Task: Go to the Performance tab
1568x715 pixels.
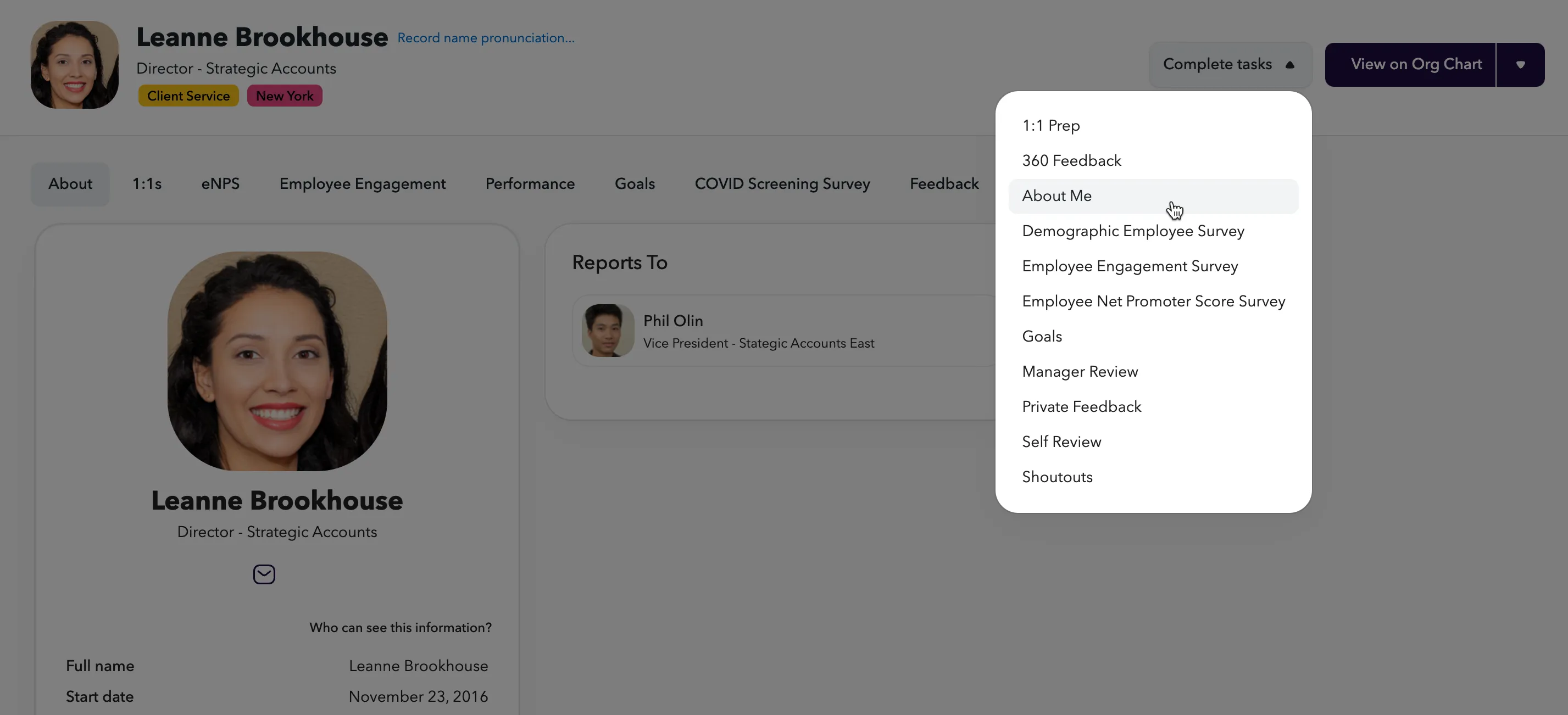Action: (530, 184)
